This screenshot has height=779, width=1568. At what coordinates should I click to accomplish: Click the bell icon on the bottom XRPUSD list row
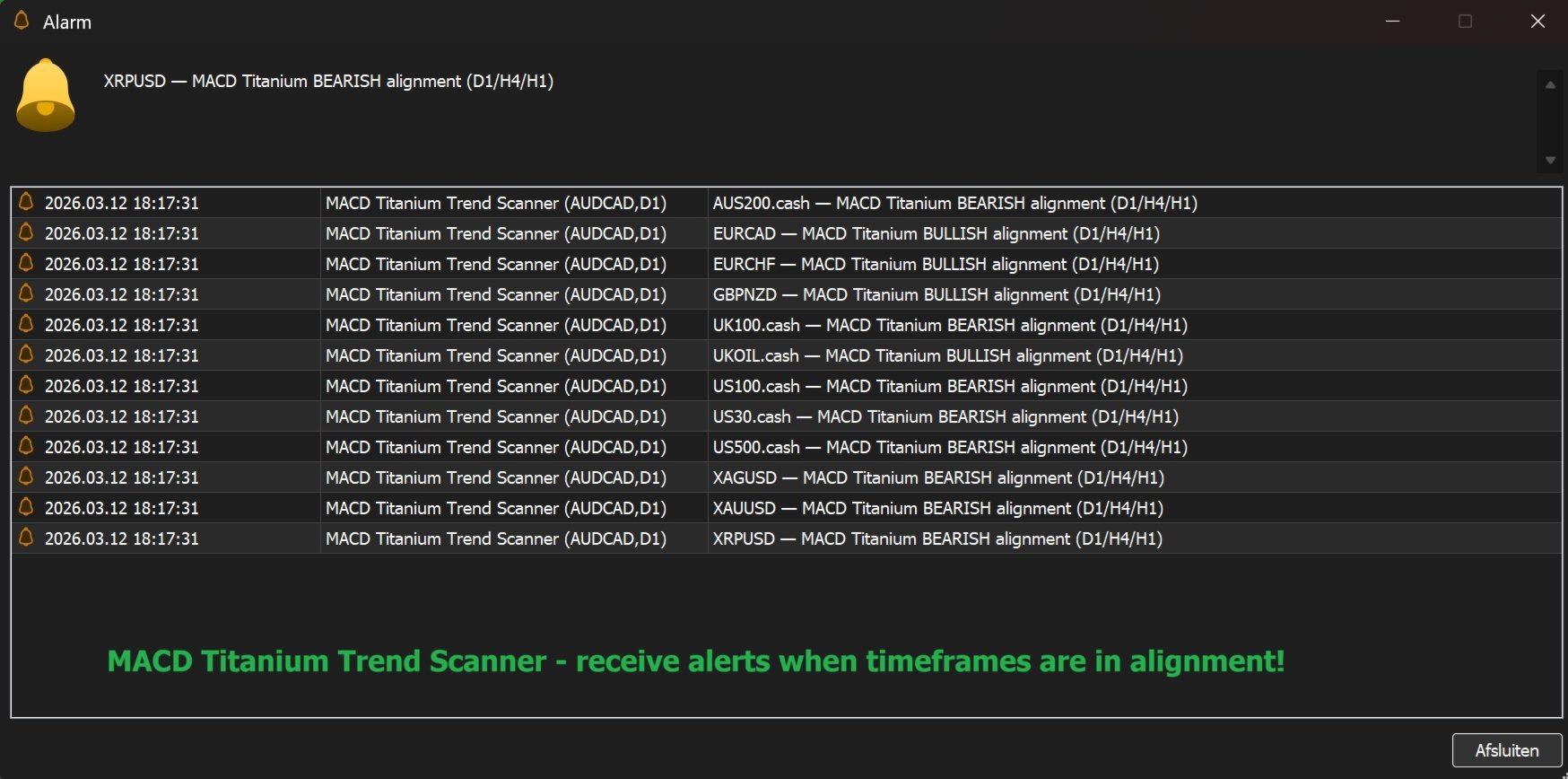pyautogui.click(x=26, y=538)
